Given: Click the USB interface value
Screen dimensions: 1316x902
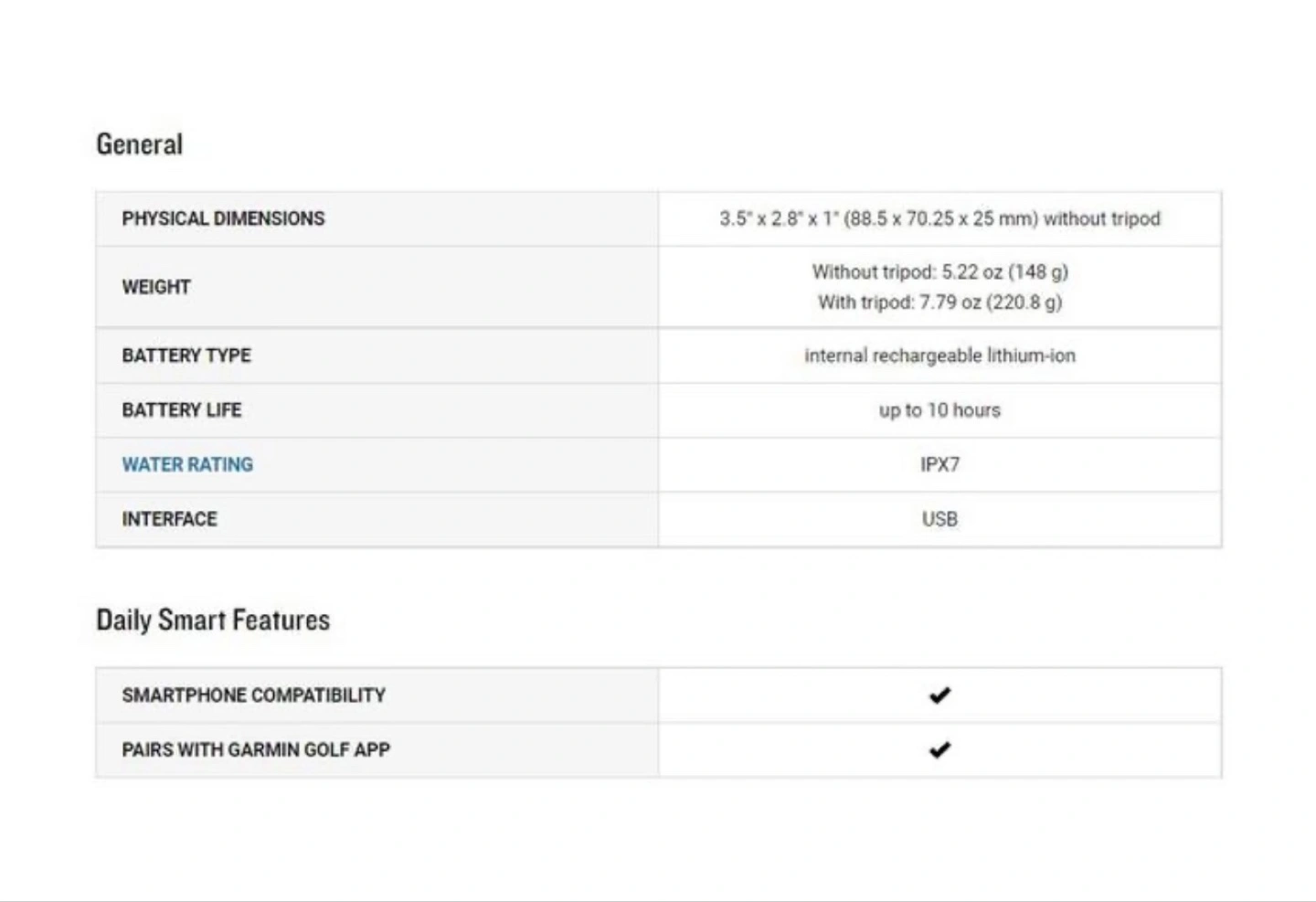Looking at the screenshot, I should 939,519.
